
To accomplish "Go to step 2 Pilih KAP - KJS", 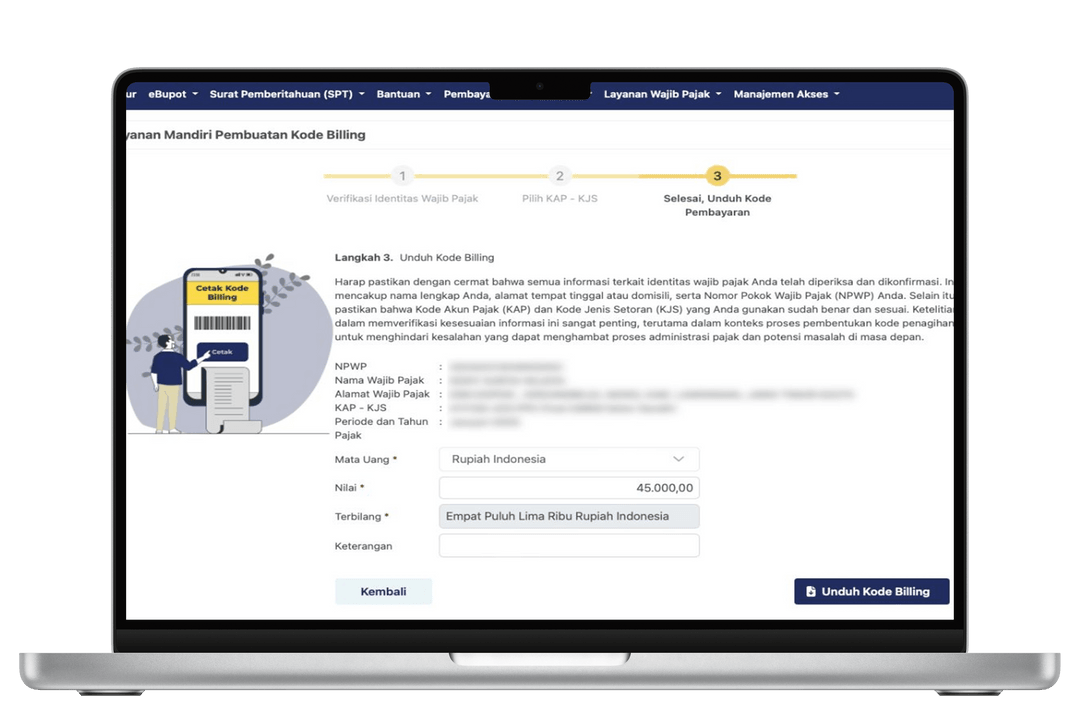I will point(559,176).
